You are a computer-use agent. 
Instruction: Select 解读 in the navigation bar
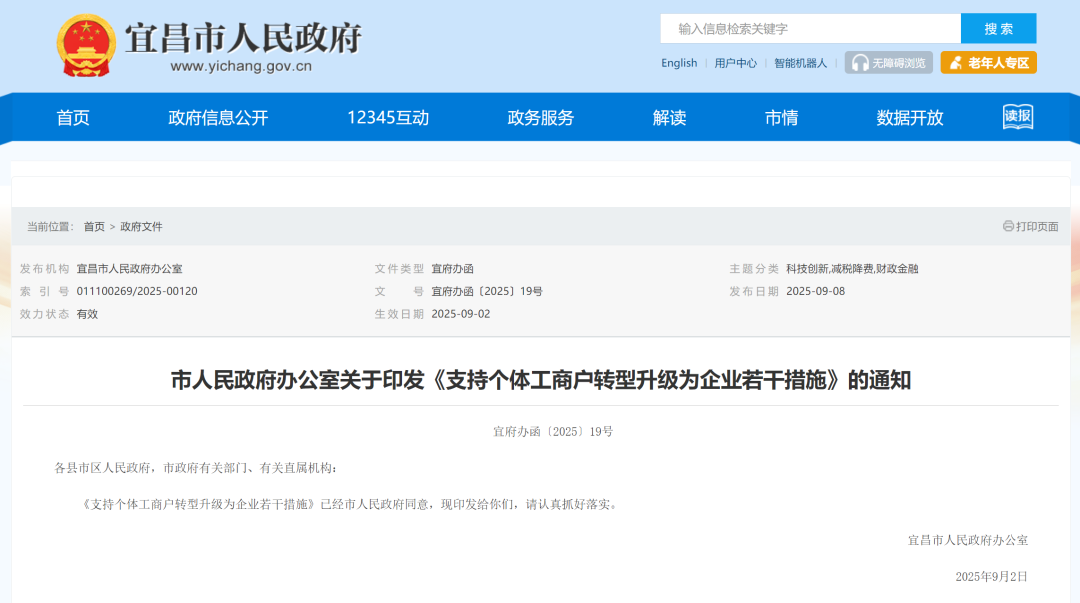(669, 118)
